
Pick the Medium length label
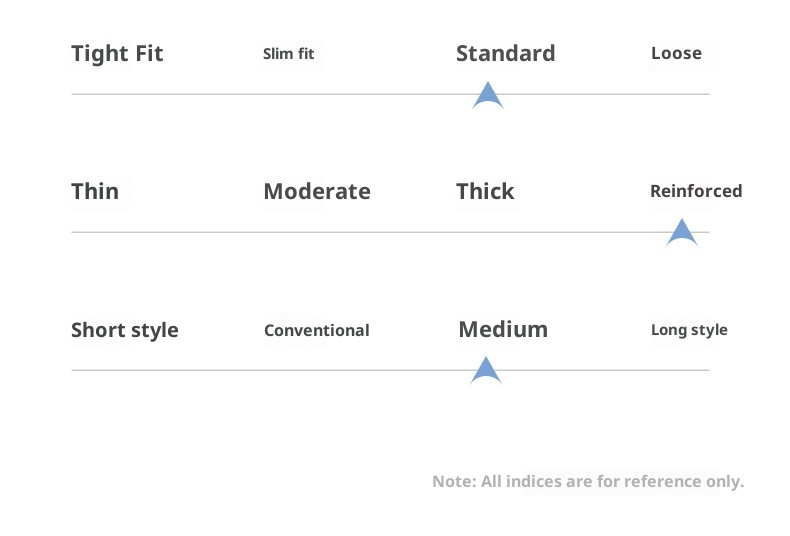(503, 329)
